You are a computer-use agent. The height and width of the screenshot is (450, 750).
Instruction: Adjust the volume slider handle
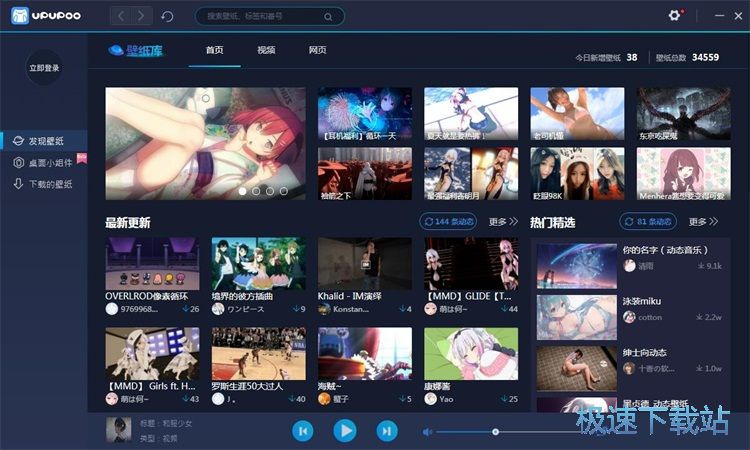(496, 432)
